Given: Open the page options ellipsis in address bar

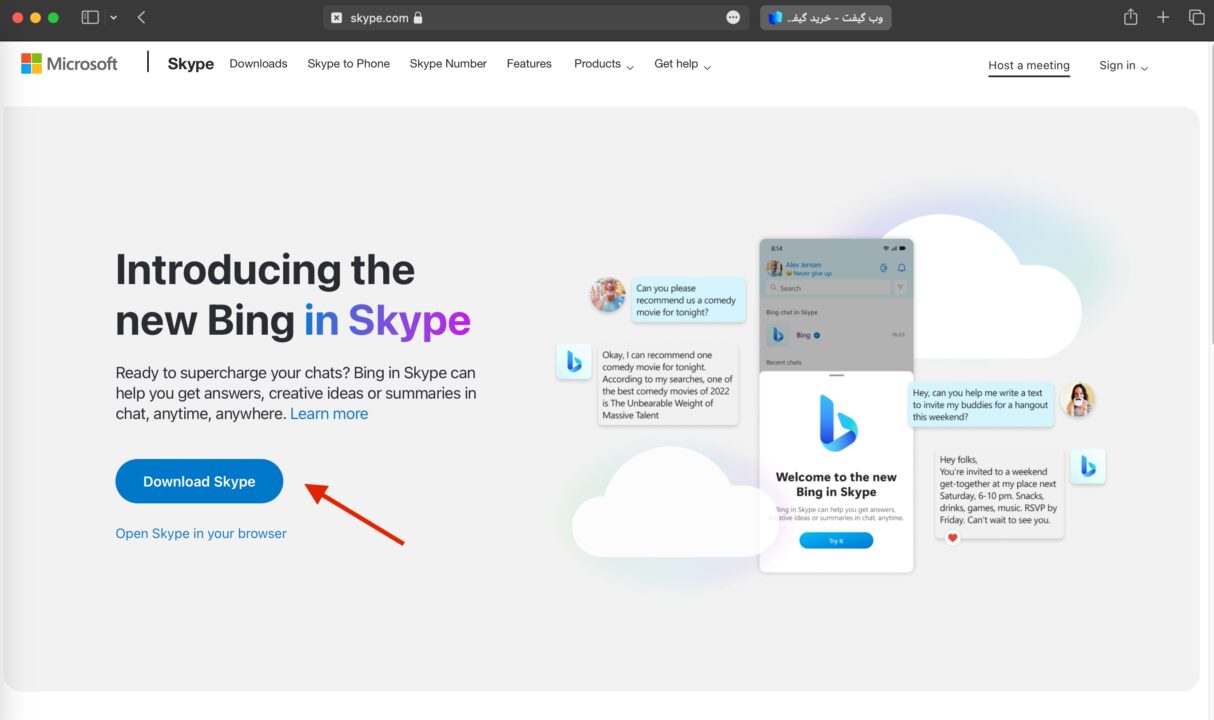Looking at the screenshot, I should pos(733,17).
